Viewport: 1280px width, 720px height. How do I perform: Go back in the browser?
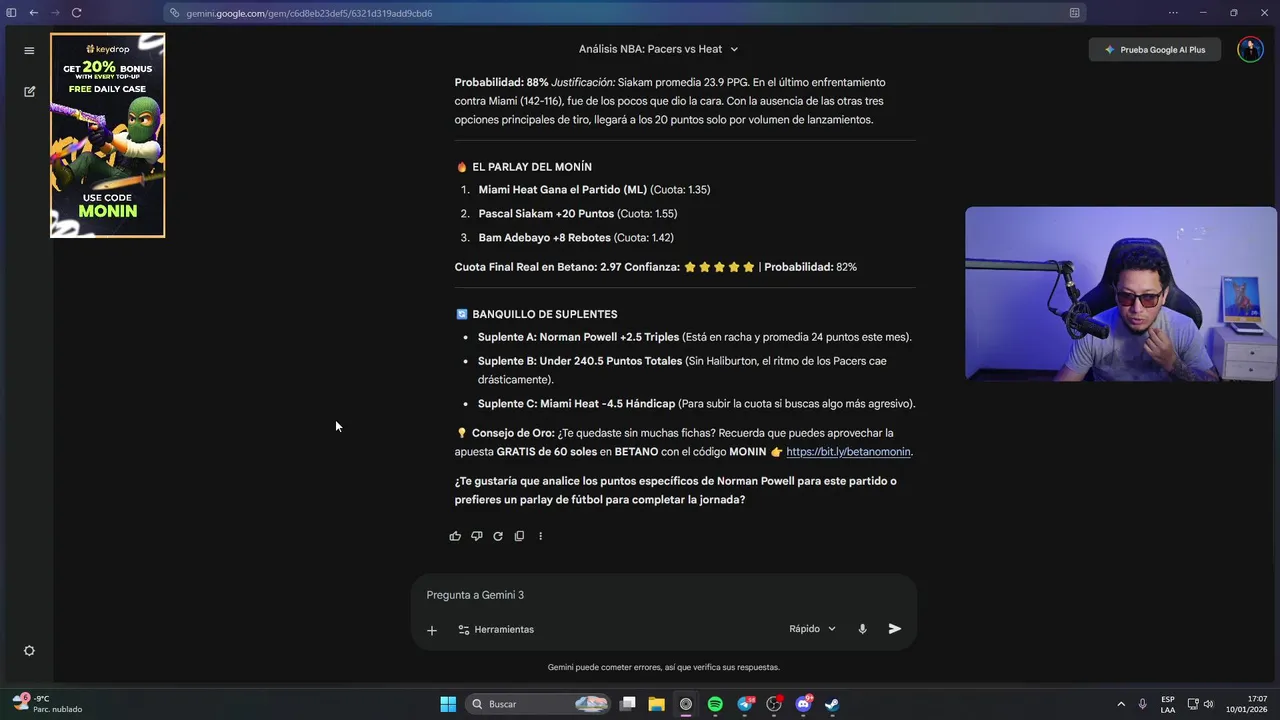[x=33, y=13]
